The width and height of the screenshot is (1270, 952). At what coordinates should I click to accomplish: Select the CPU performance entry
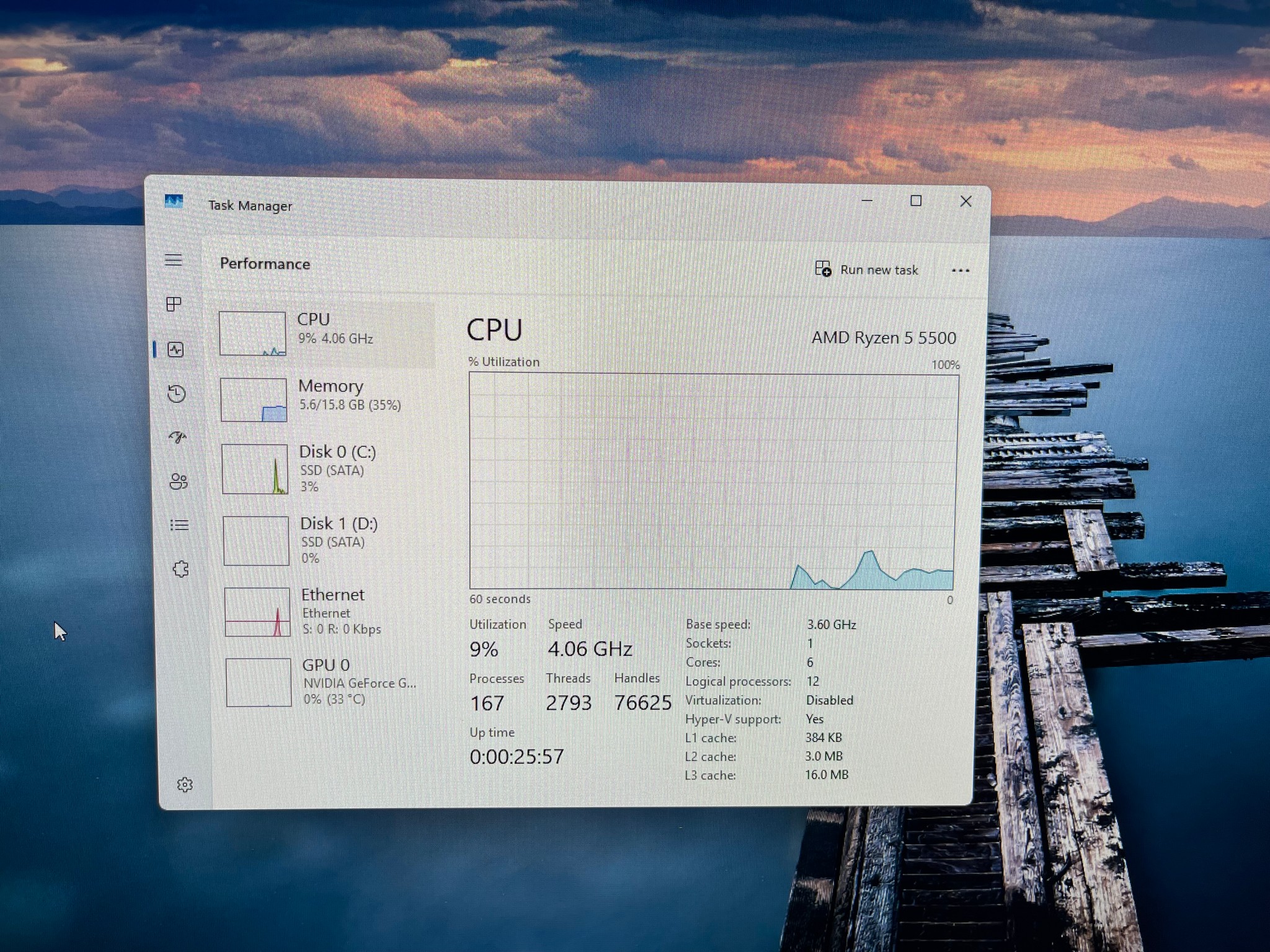[326, 333]
